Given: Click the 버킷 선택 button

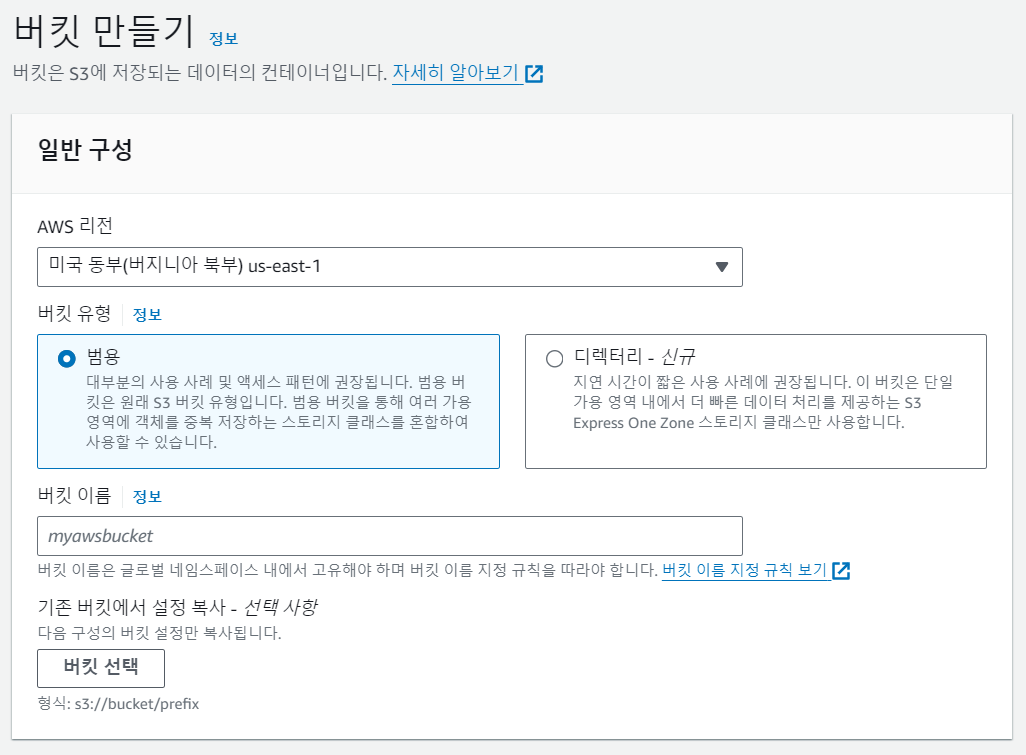Looking at the screenshot, I should (x=101, y=668).
